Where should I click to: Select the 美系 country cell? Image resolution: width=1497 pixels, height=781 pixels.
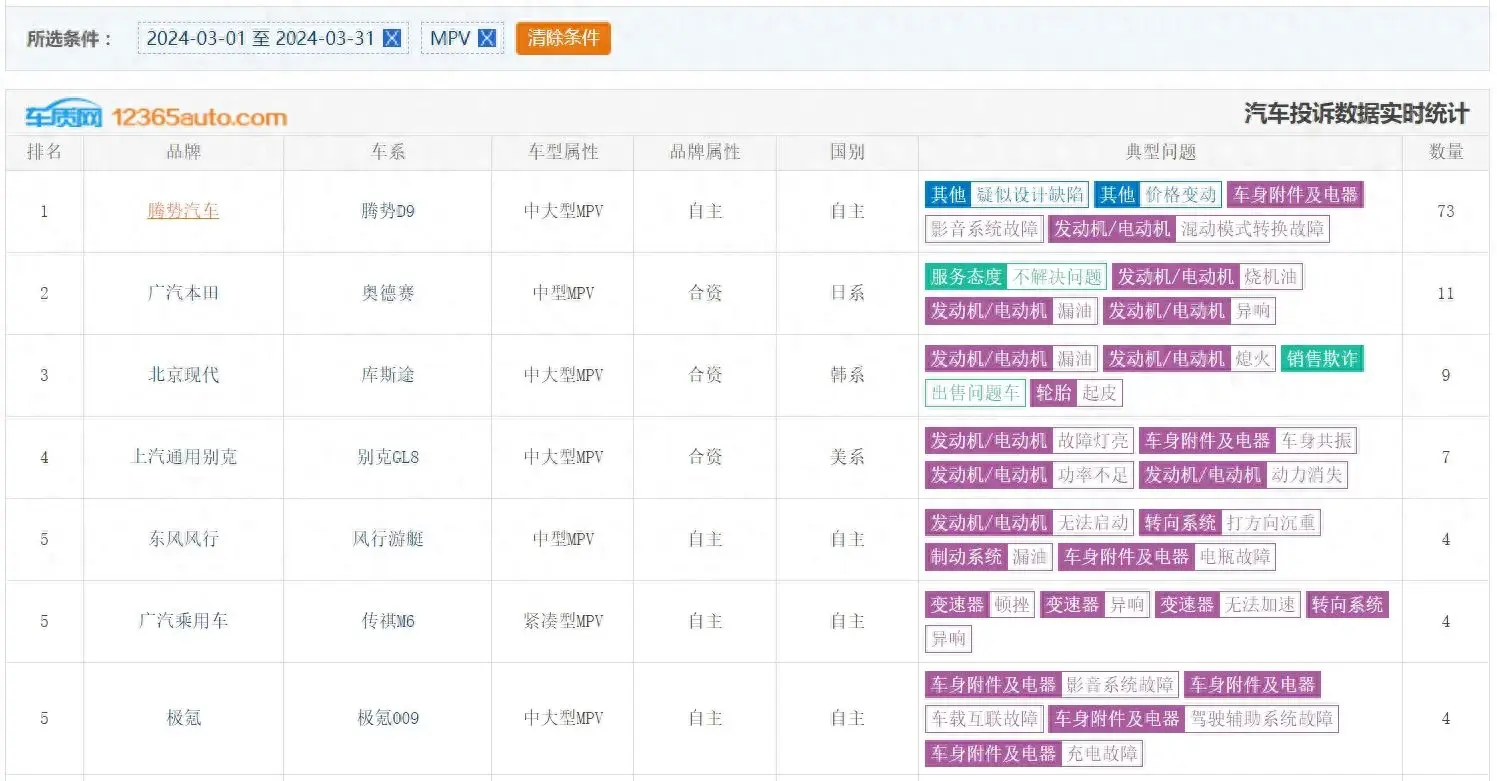[847, 457]
